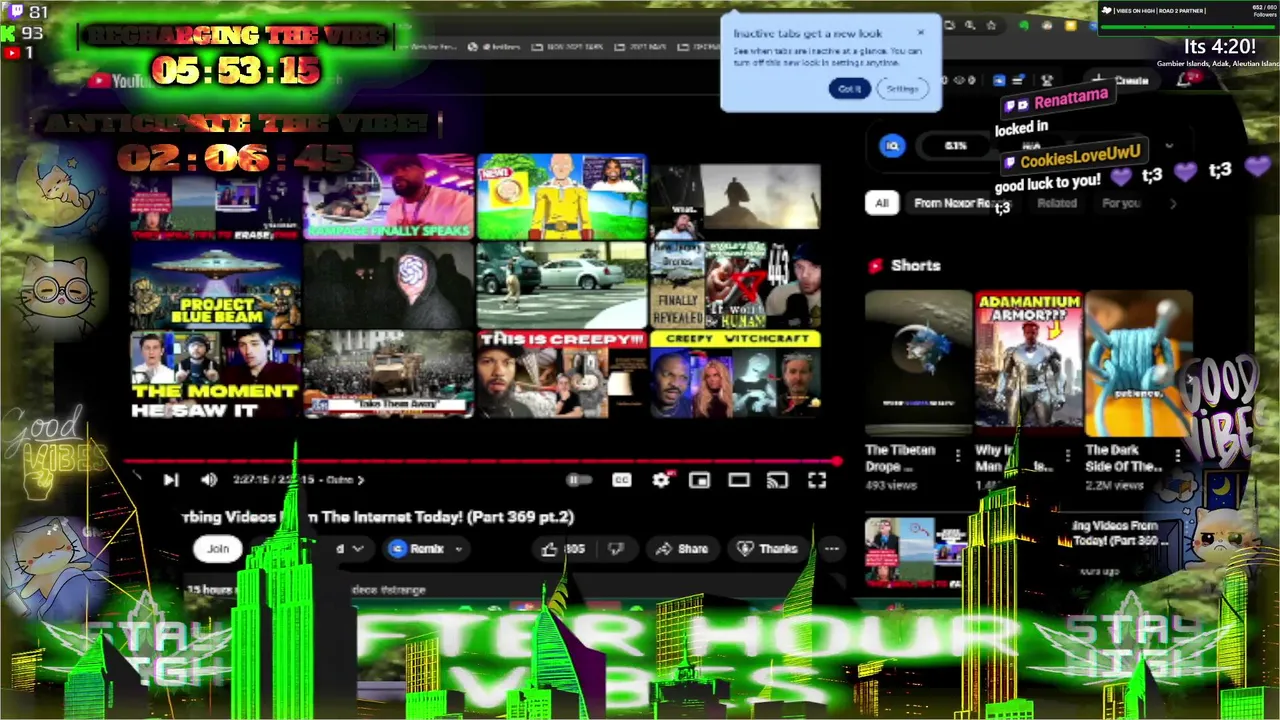Image resolution: width=1280 pixels, height=720 pixels.
Task: Click the blue IQ extension icon
Action: tap(892, 146)
